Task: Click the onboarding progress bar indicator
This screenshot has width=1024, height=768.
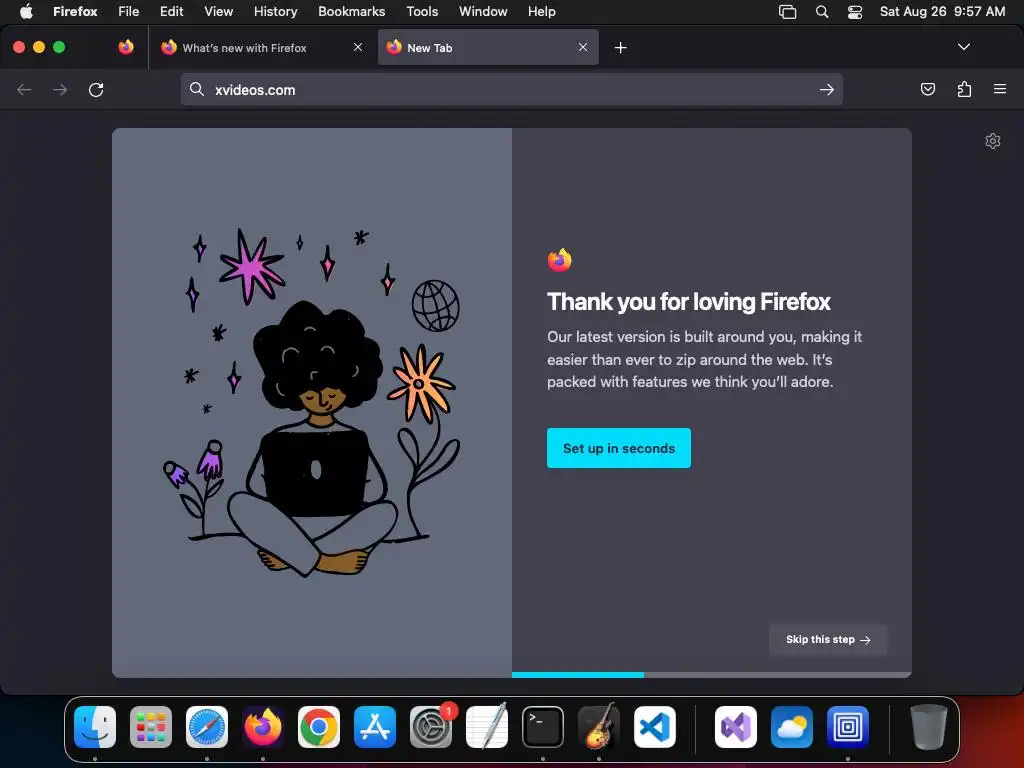Action: tap(711, 675)
